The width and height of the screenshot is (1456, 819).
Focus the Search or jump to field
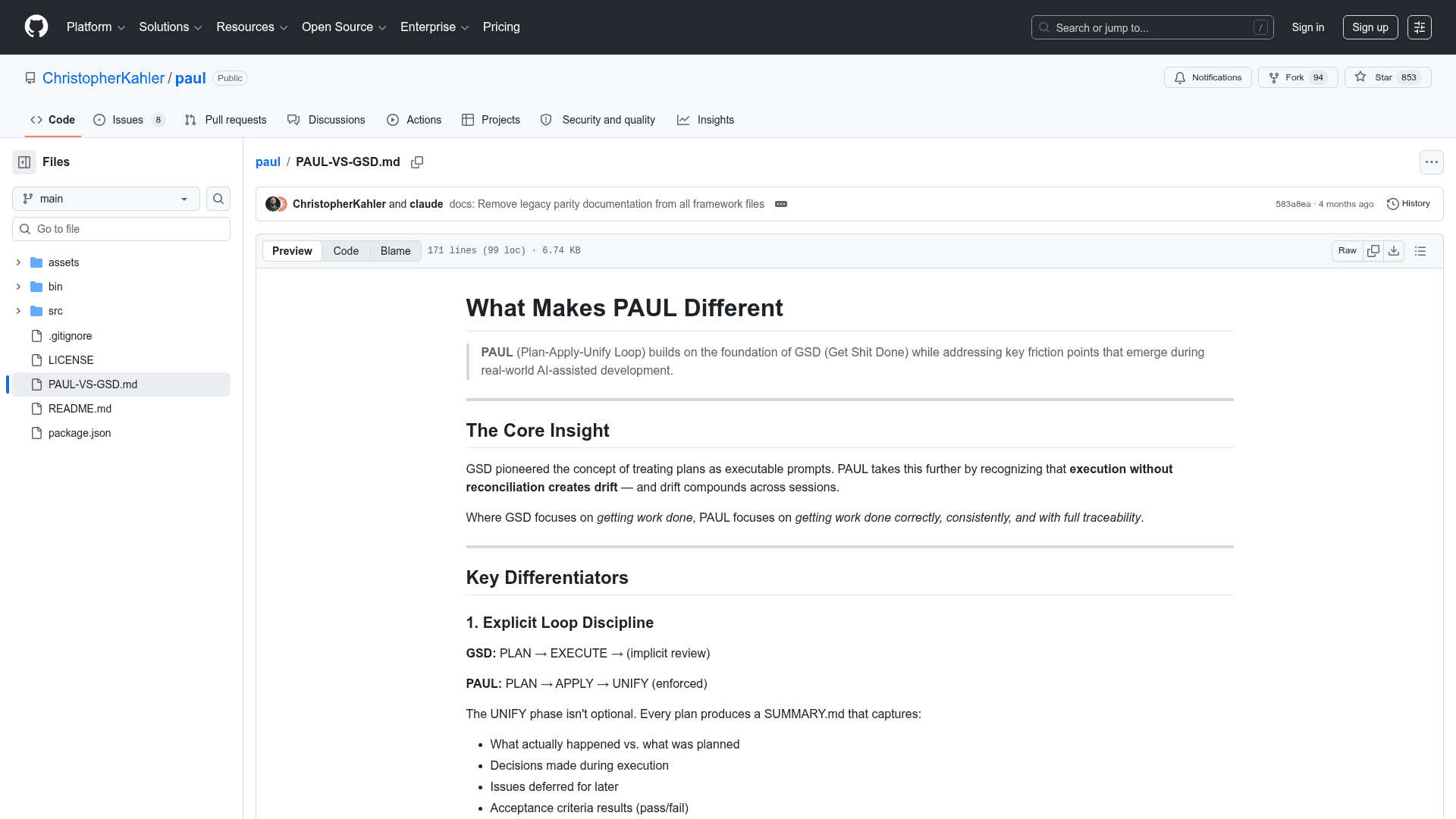pos(1153,27)
